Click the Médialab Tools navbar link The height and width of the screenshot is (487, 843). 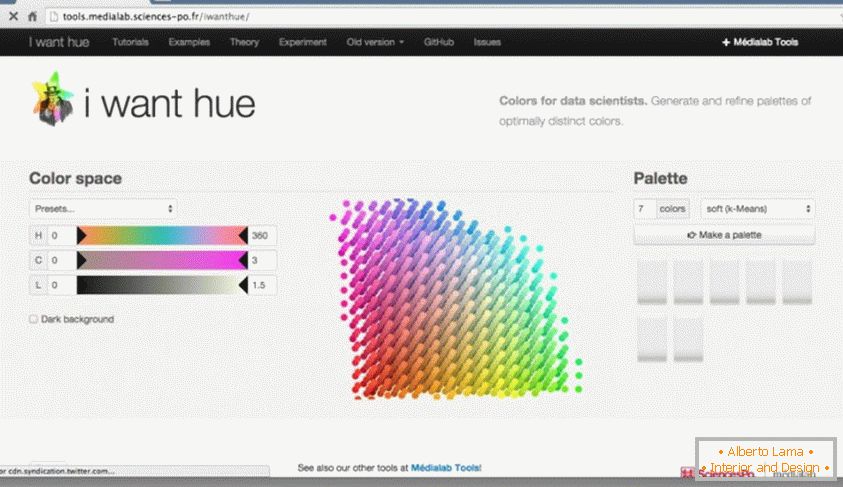pyautogui.click(x=760, y=42)
